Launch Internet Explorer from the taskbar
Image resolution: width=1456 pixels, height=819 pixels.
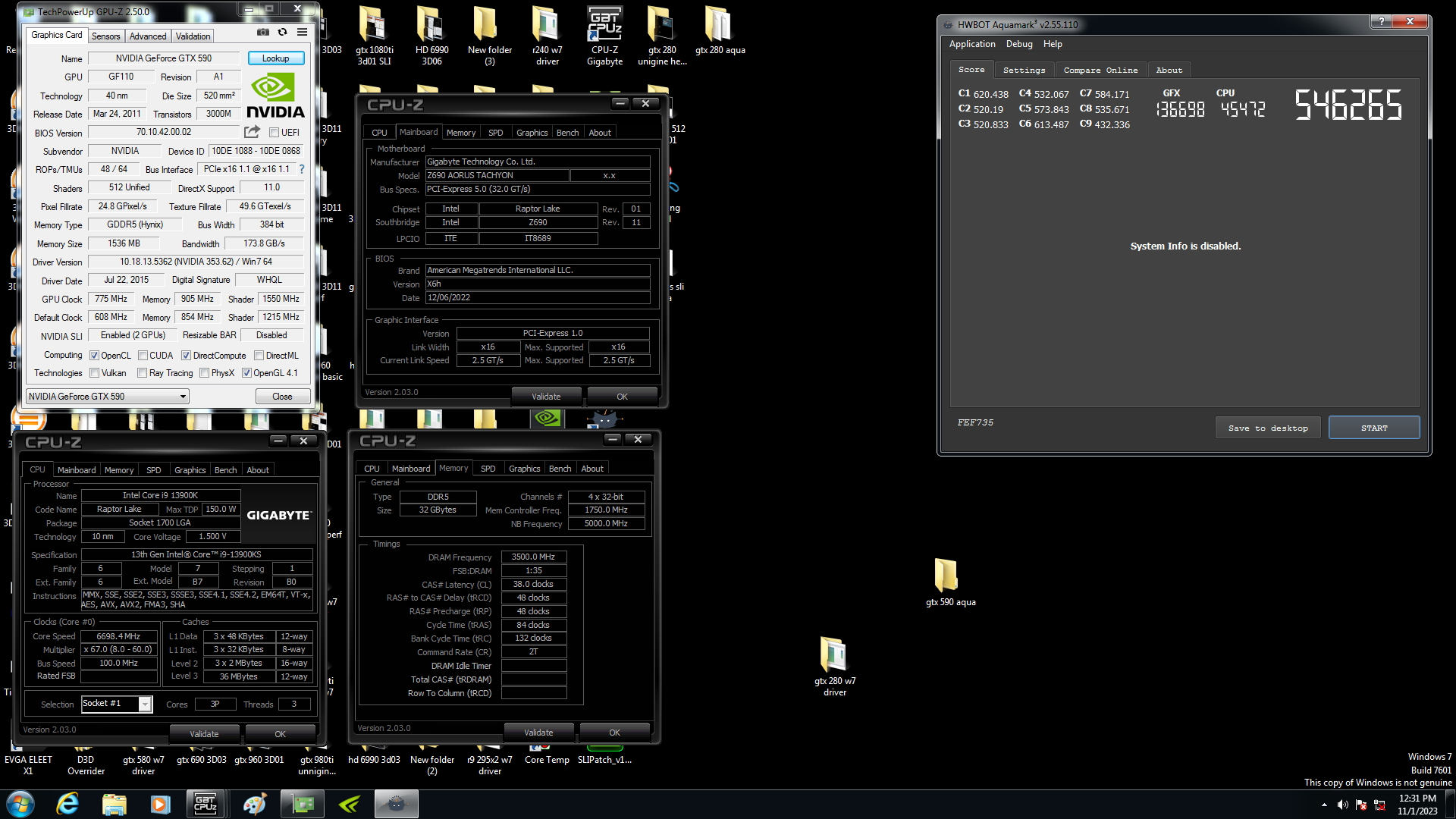pyautogui.click(x=67, y=804)
